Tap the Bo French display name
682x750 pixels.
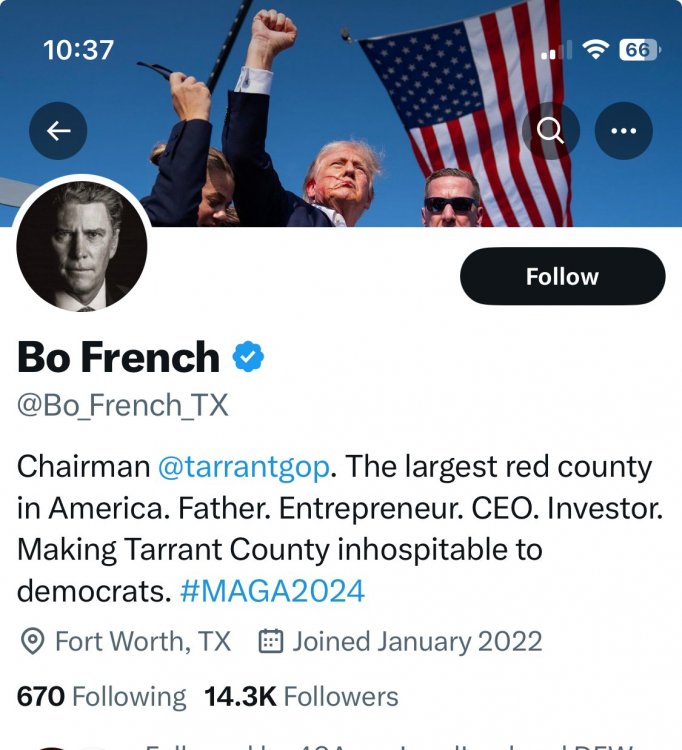(x=118, y=357)
